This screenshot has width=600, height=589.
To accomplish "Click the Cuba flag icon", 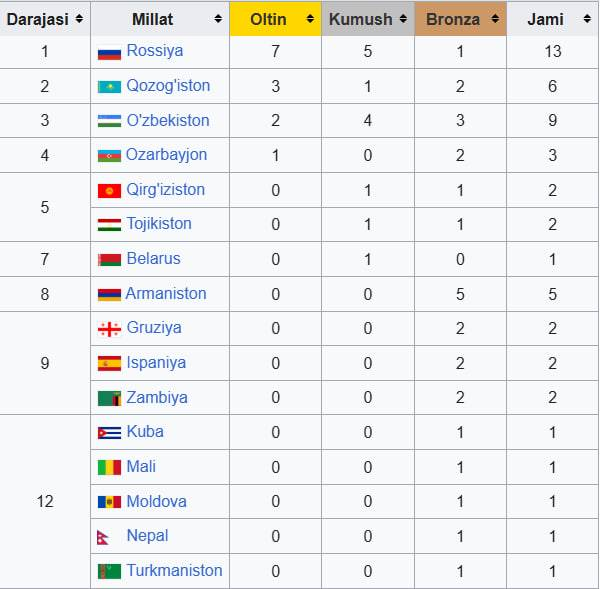I will coord(109,433).
